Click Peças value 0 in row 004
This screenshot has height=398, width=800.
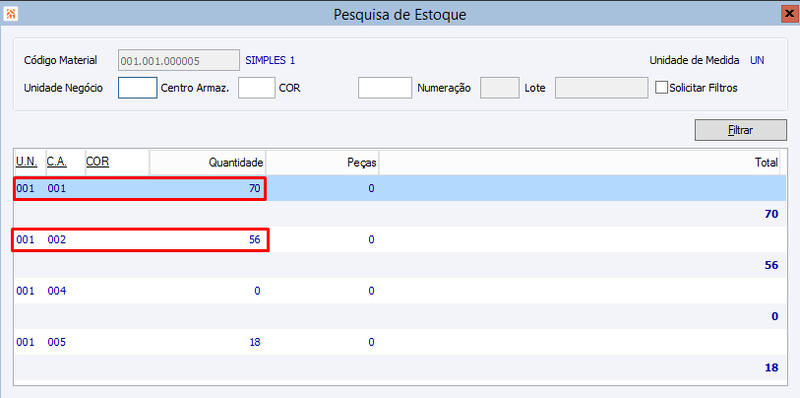pos(371,291)
